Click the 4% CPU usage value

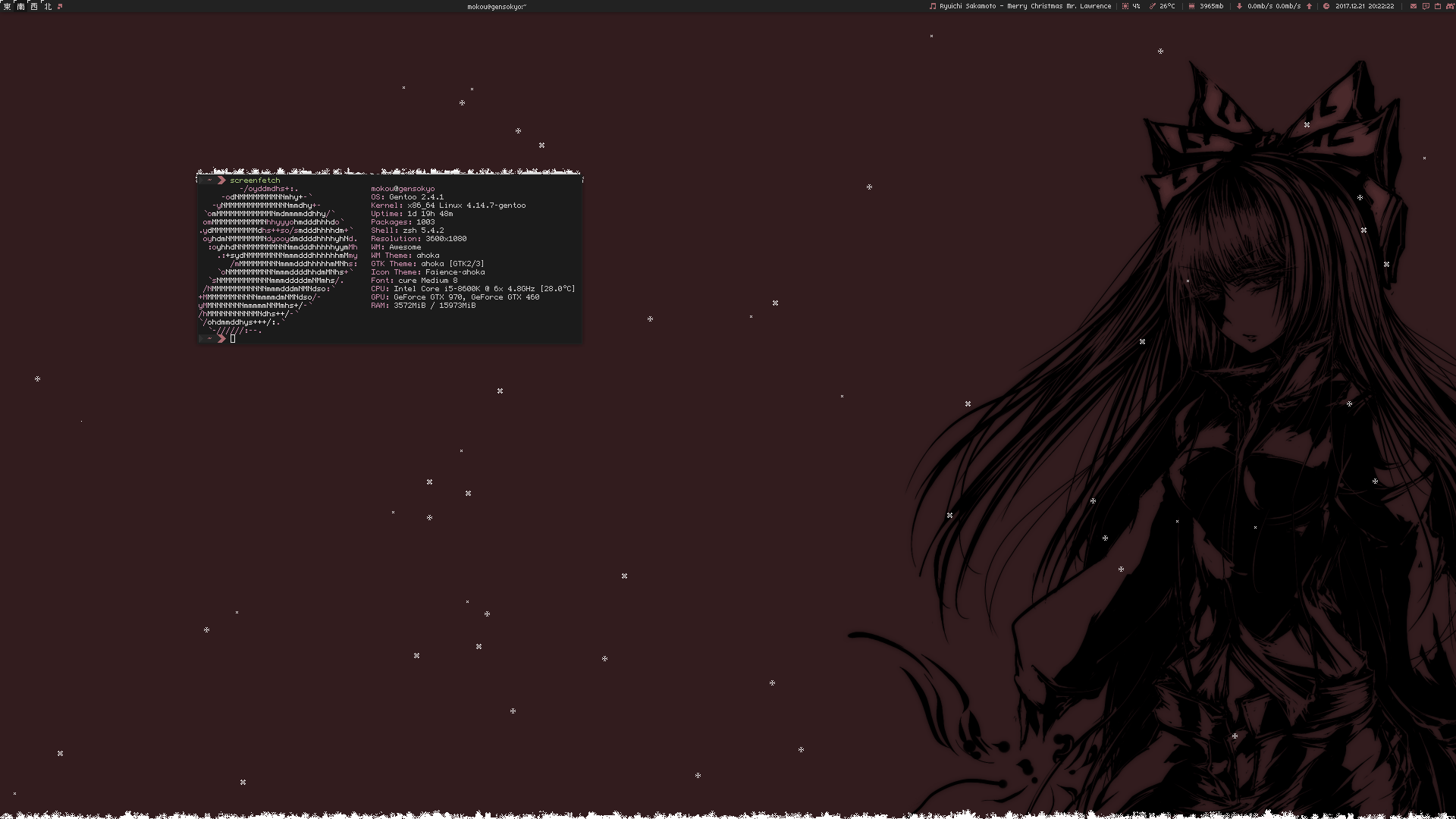1136,6
